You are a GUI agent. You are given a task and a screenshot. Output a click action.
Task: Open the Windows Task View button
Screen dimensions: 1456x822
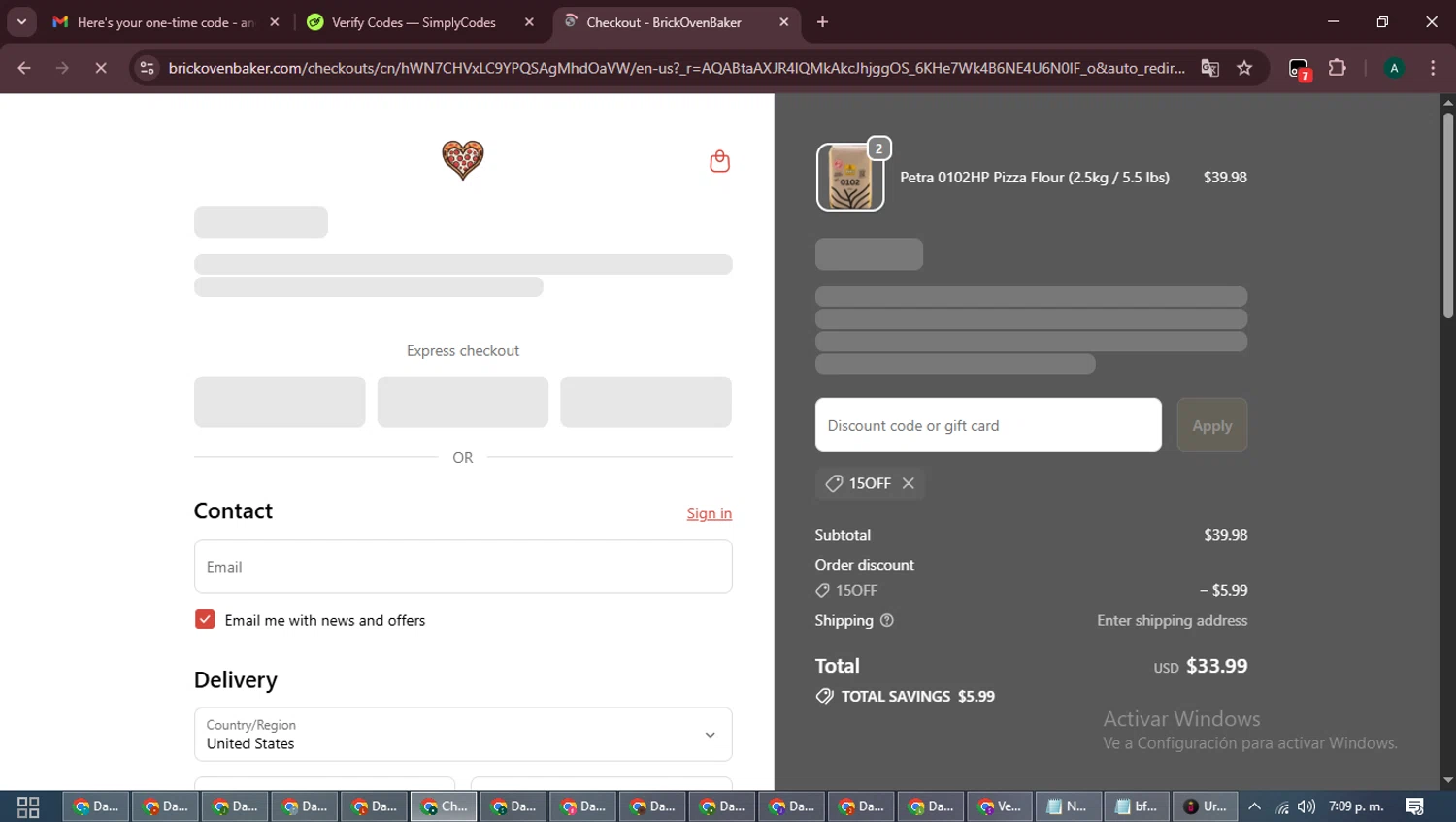(28, 806)
